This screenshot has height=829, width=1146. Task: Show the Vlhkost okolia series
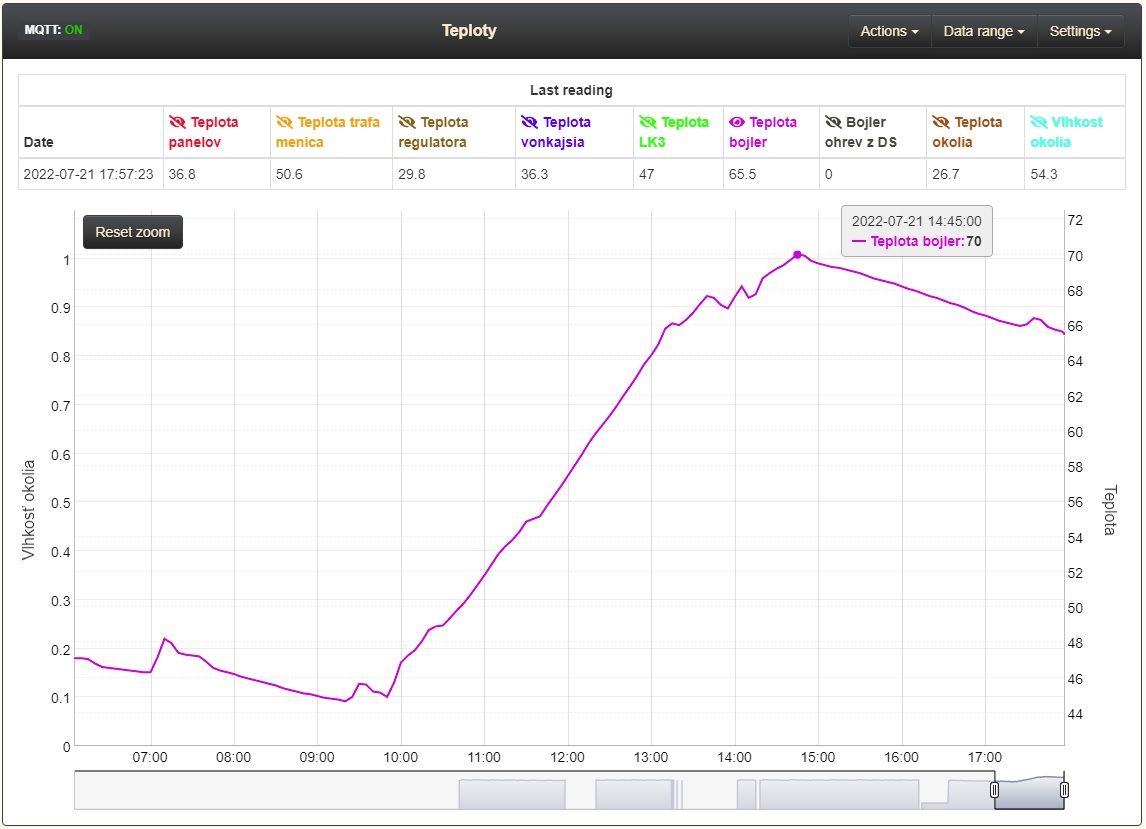point(1038,122)
